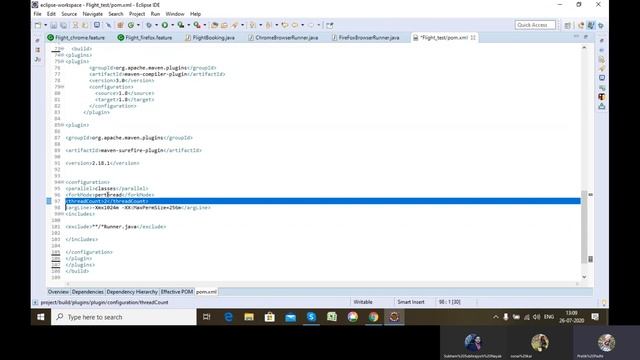The image size is (640, 360).
Task: Click the New file toolbar icon
Action: [x=38, y=25]
